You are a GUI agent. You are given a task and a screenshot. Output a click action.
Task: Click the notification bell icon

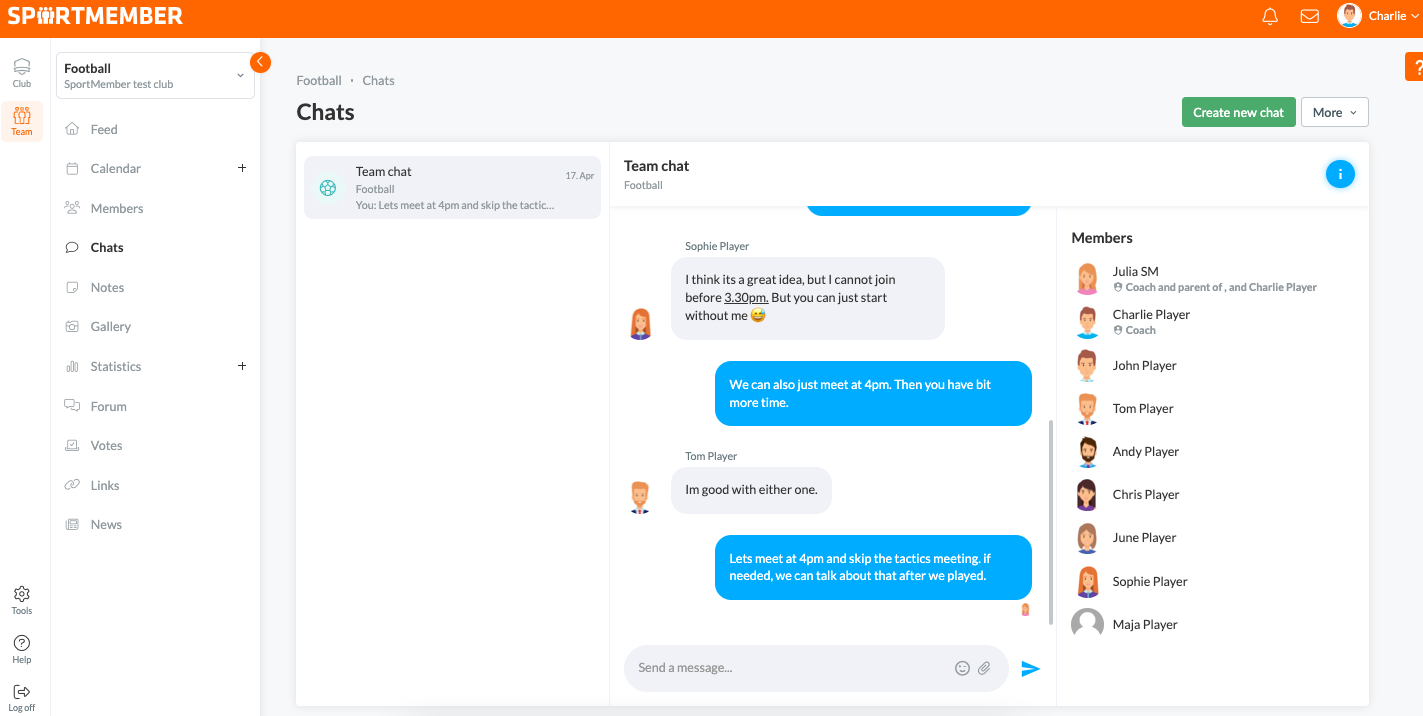(x=1271, y=16)
